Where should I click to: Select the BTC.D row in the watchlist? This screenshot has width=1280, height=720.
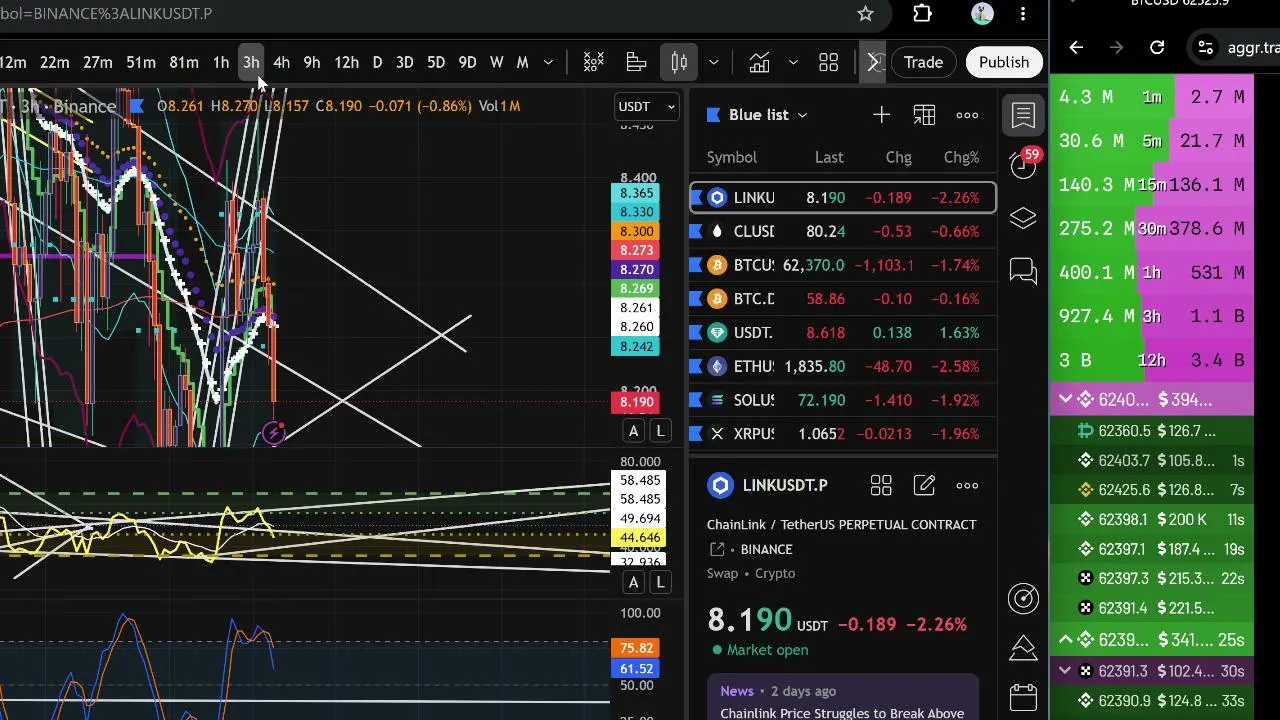(x=843, y=299)
